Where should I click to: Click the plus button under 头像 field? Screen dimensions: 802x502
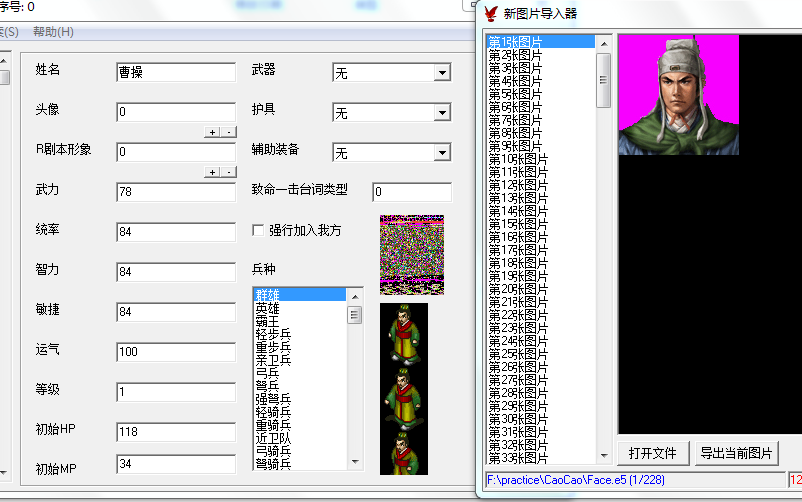tap(212, 131)
